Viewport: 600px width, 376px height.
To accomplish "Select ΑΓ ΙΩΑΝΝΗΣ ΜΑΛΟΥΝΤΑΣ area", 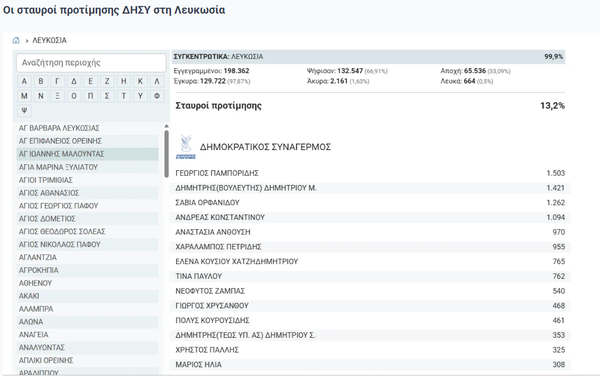I will pos(88,154).
